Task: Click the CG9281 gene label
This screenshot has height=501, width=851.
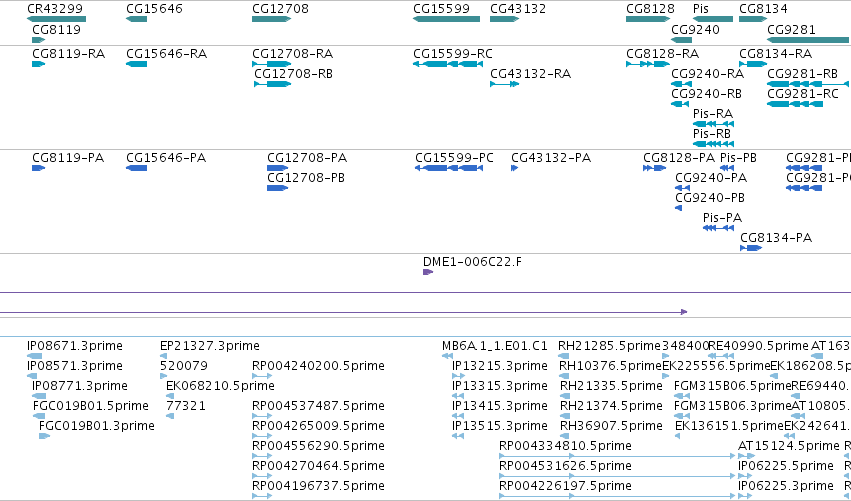Action: point(791,29)
